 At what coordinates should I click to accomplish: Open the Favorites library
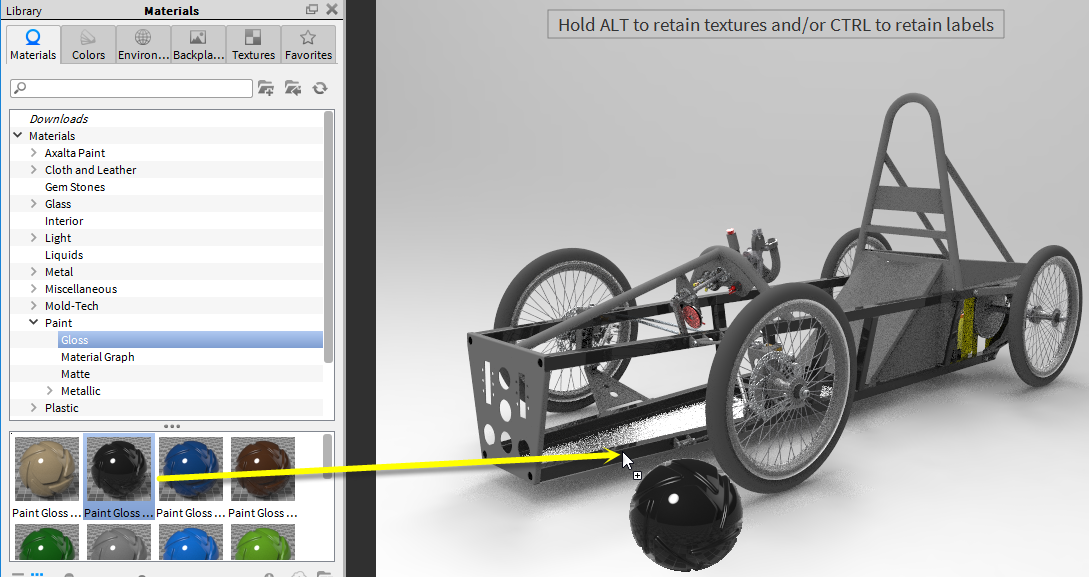(x=308, y=44)
